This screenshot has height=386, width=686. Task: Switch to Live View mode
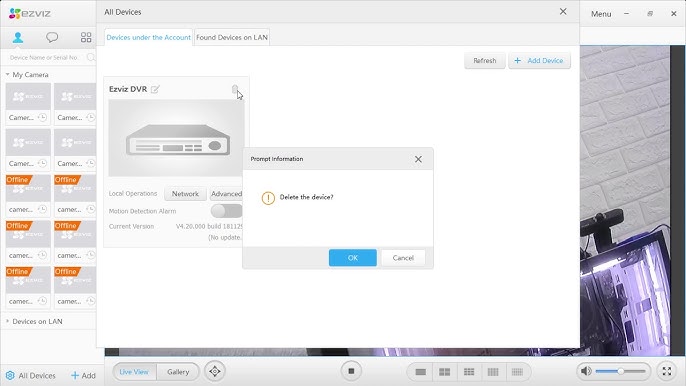(134, 372)
